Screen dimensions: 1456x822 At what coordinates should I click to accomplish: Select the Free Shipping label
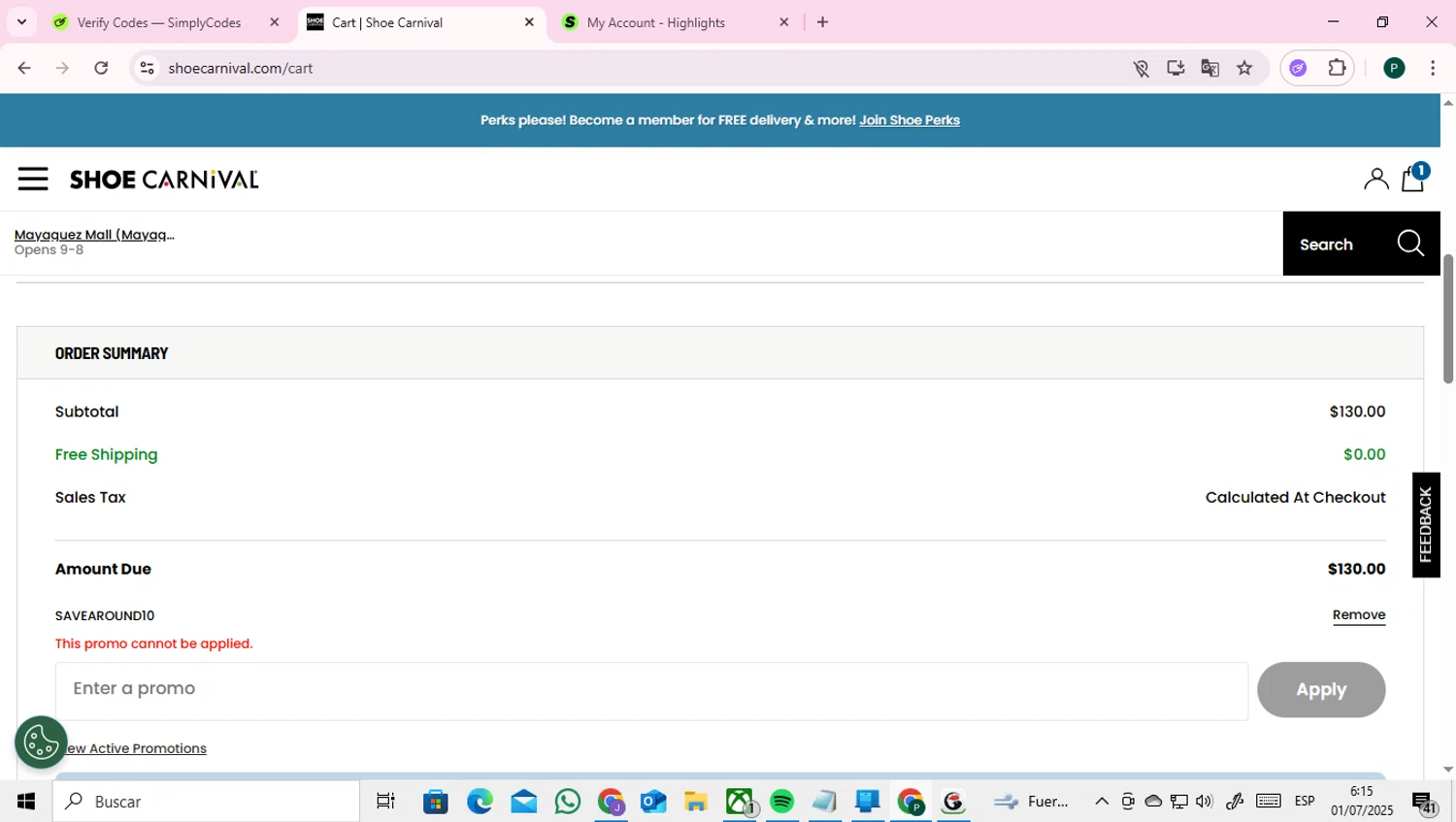106,454
